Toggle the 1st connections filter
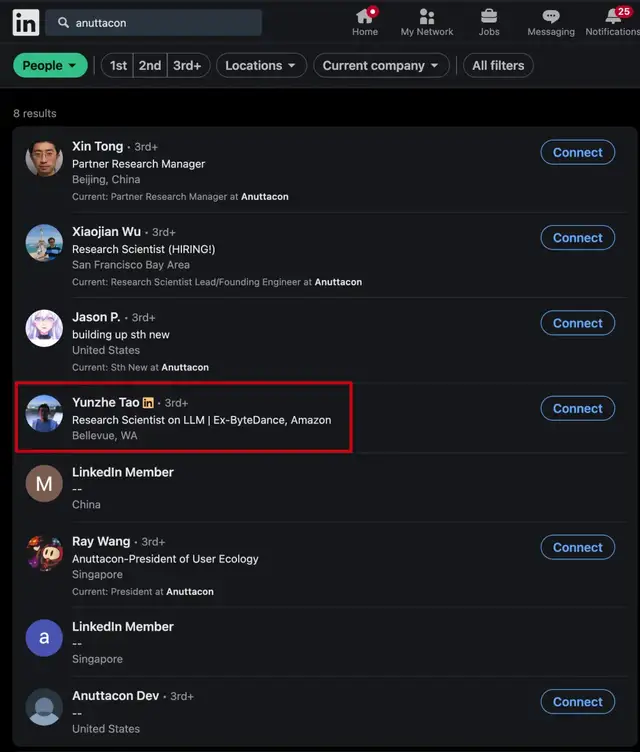 click(118, 66)
